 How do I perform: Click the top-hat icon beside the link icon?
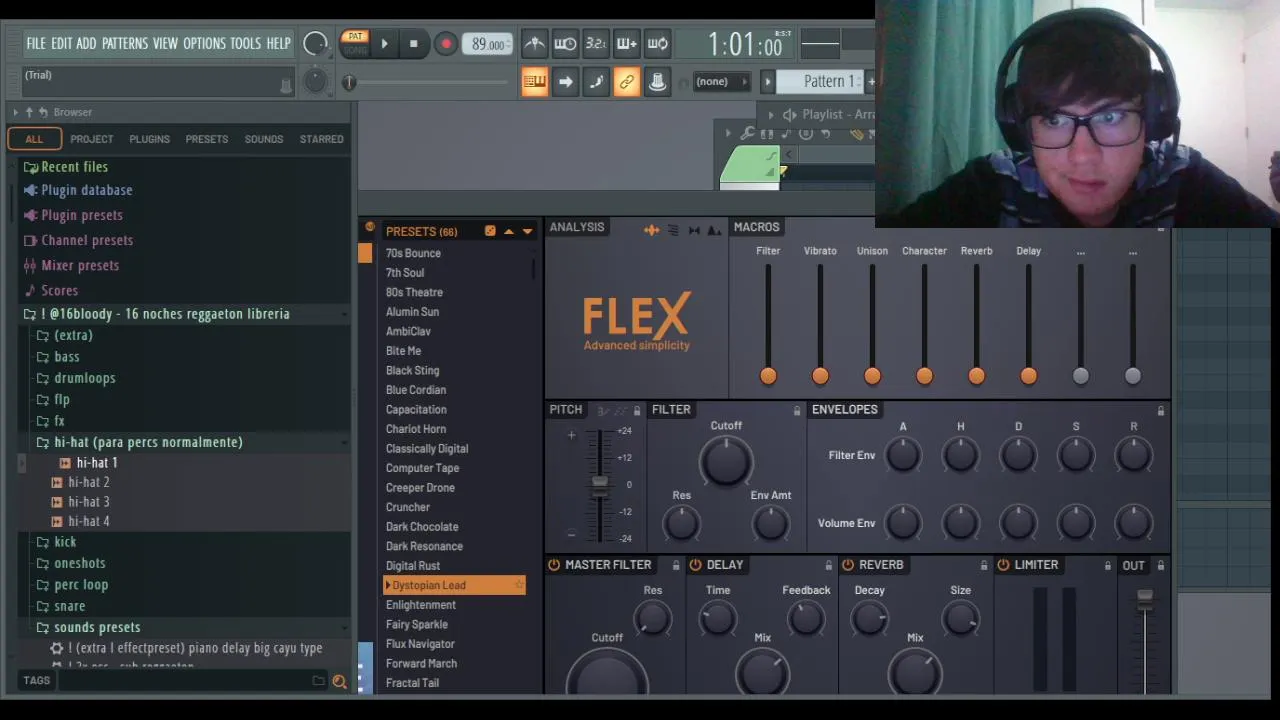pos(658,82)
